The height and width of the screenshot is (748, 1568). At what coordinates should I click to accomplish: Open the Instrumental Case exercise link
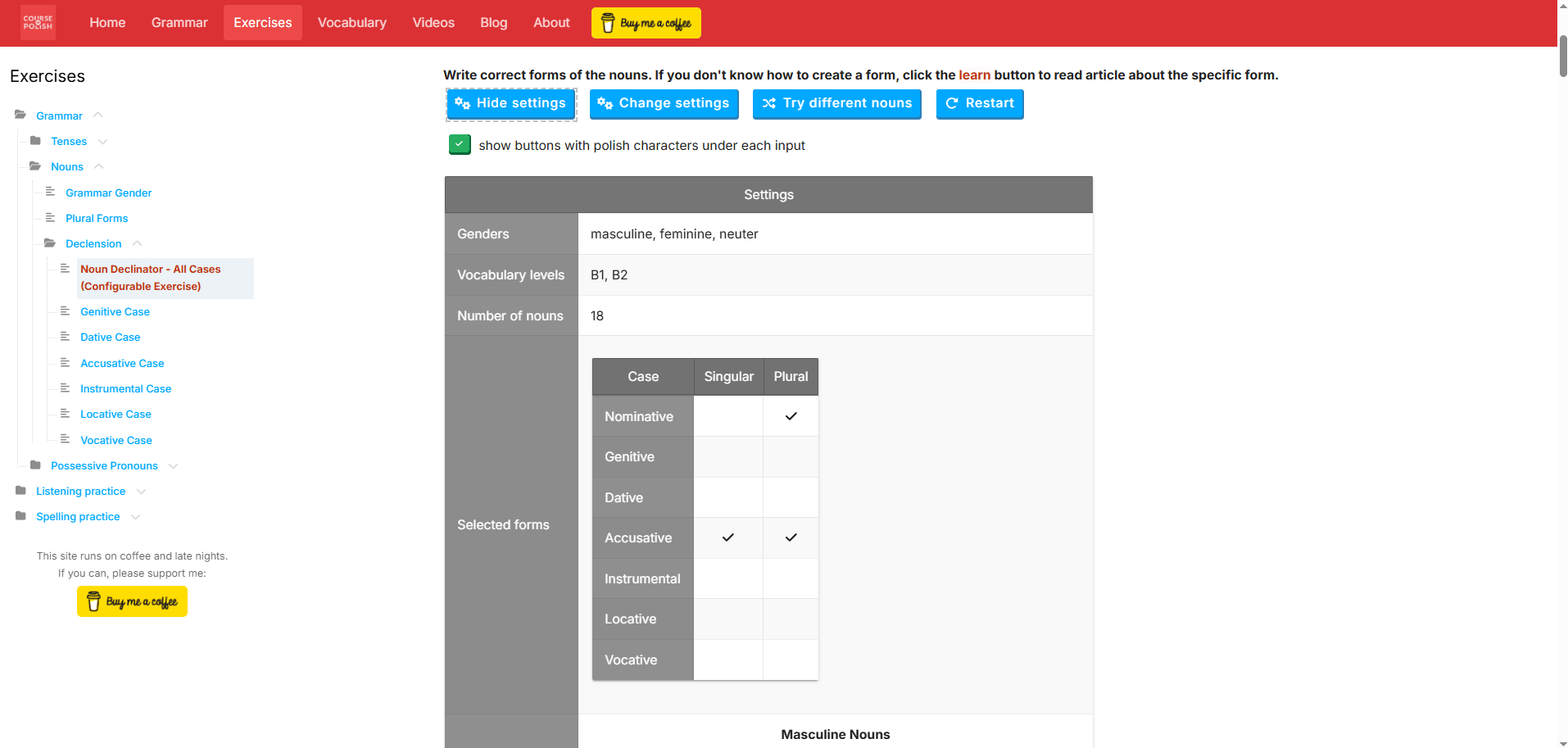[125, 388]
